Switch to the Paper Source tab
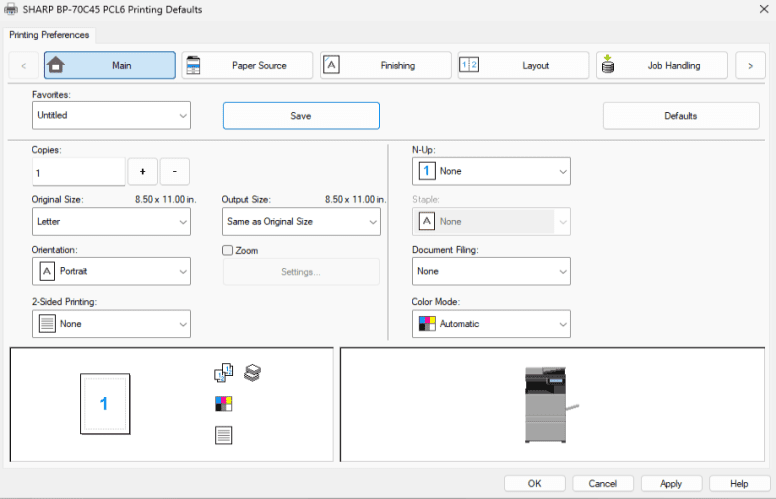Image resolution: width=776 pixels, height=499 pixels. 247,66
